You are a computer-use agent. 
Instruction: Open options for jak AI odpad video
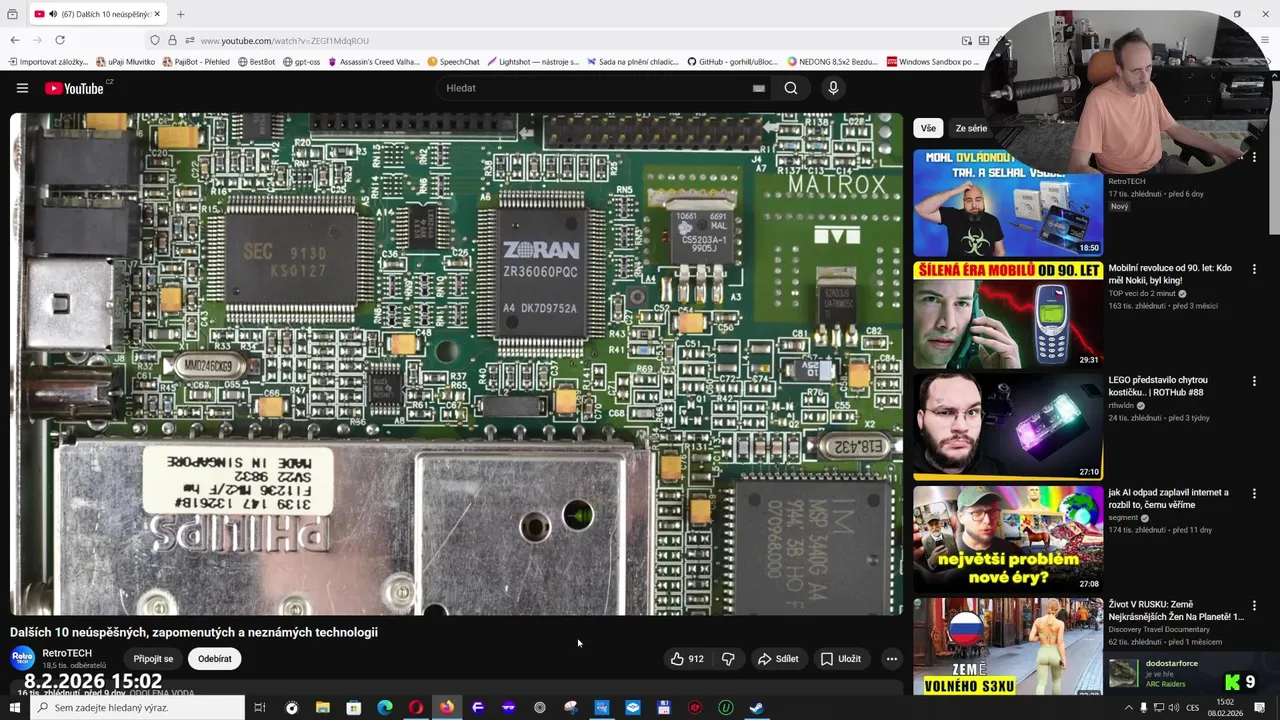tap(1254, 493)
